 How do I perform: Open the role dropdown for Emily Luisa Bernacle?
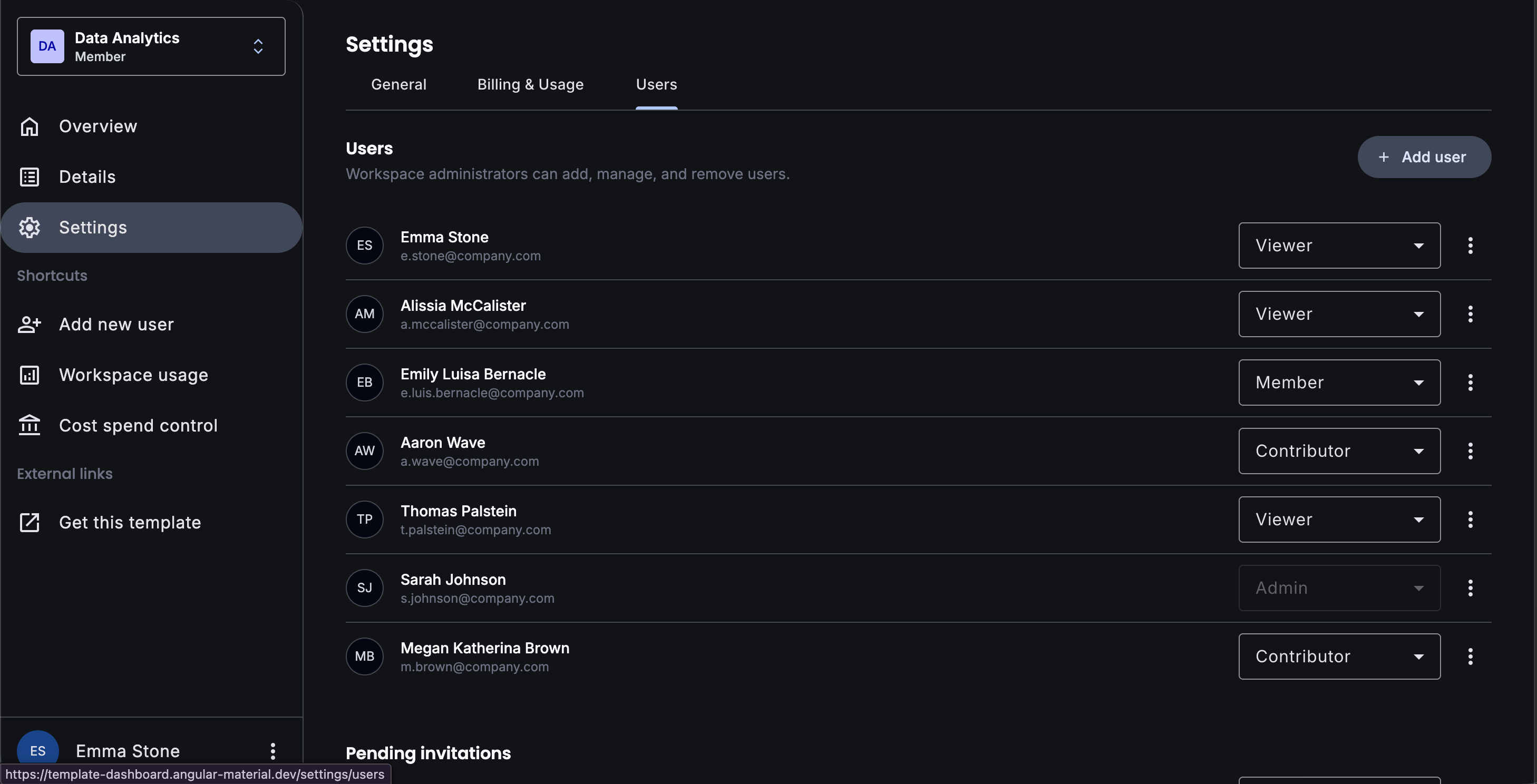pos(1339,382)
